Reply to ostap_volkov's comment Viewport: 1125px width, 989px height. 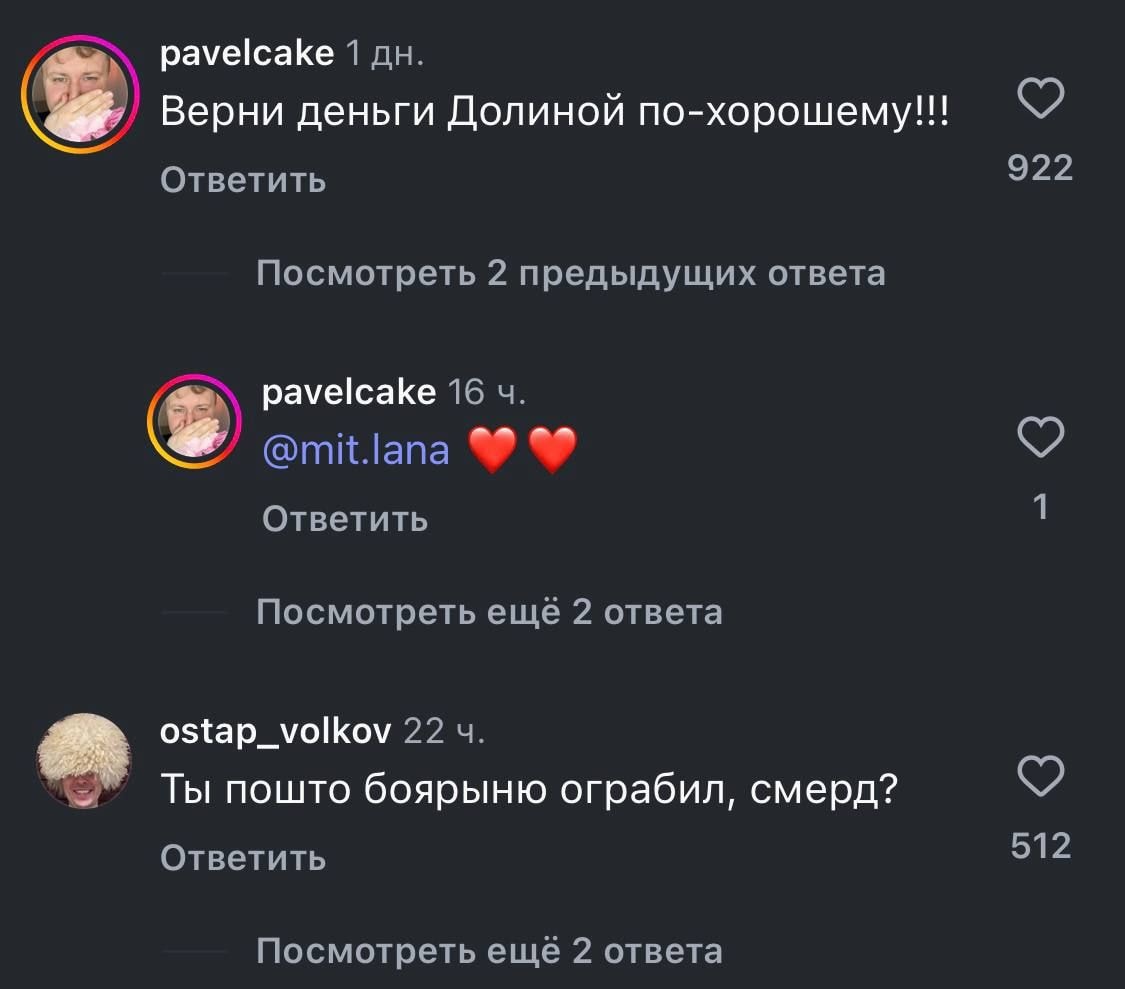tap(243, 857)
